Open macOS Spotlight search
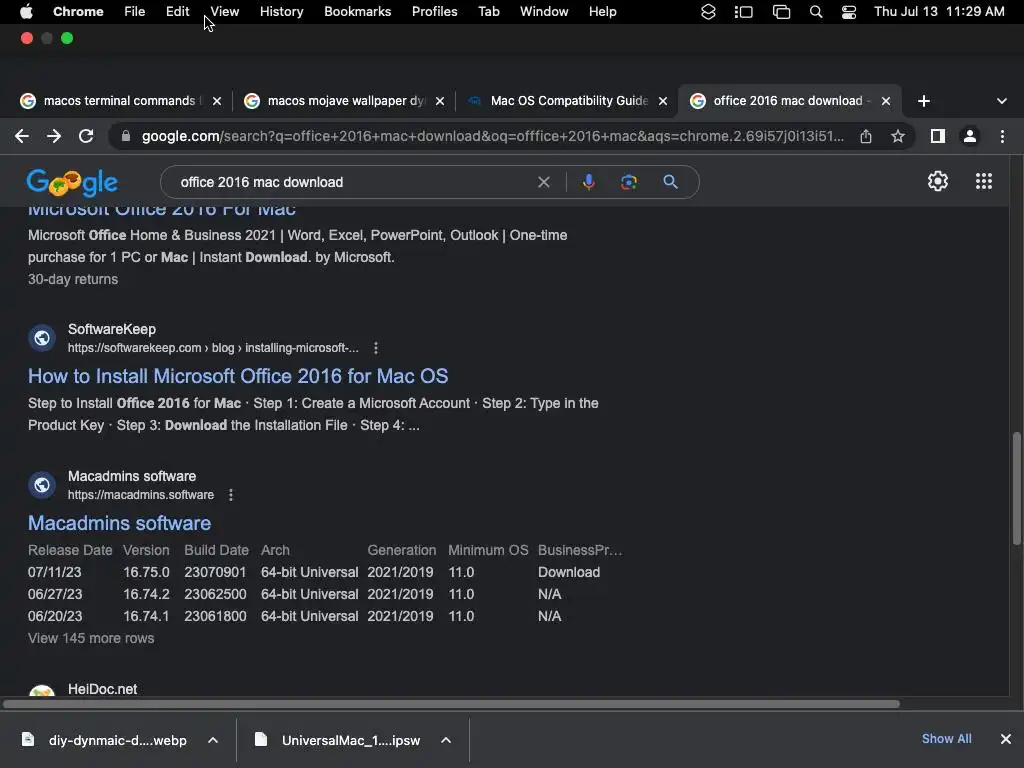This screenshot has width=1024, height=768. (x=816, y=12)
